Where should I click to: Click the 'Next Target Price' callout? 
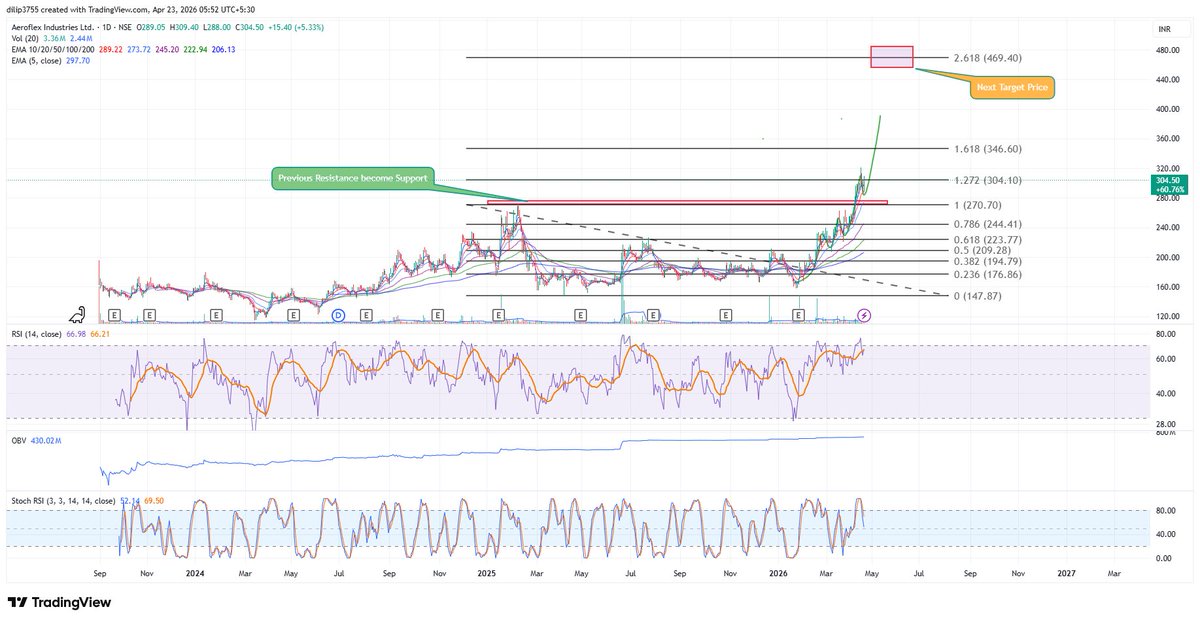(1014, 88)
